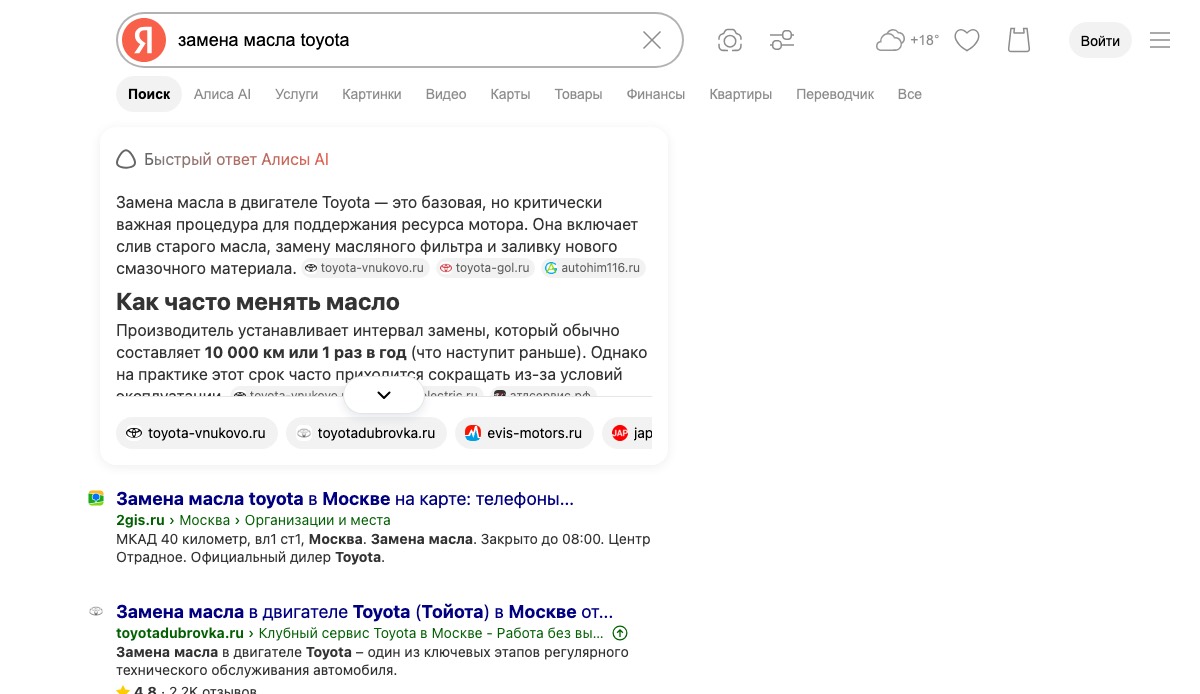Expand Alice quick answer with chevron
Screen dimensions: 1200x694
[384, 395]
